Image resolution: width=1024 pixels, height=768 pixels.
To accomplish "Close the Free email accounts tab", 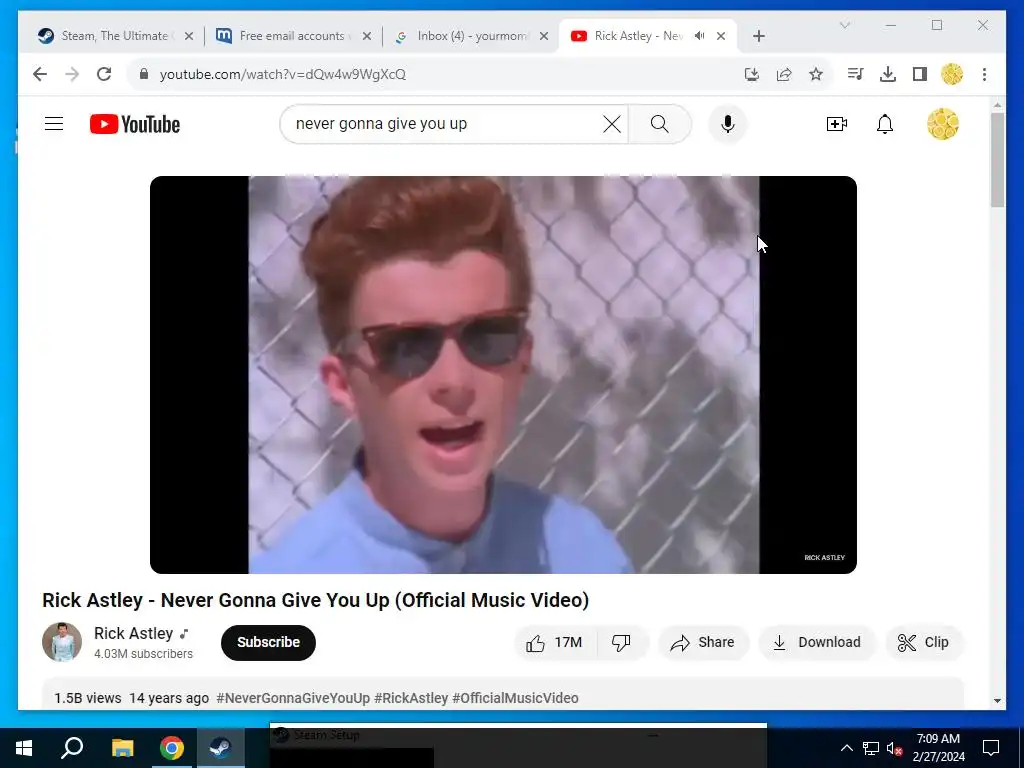I will tap(367, 36).
